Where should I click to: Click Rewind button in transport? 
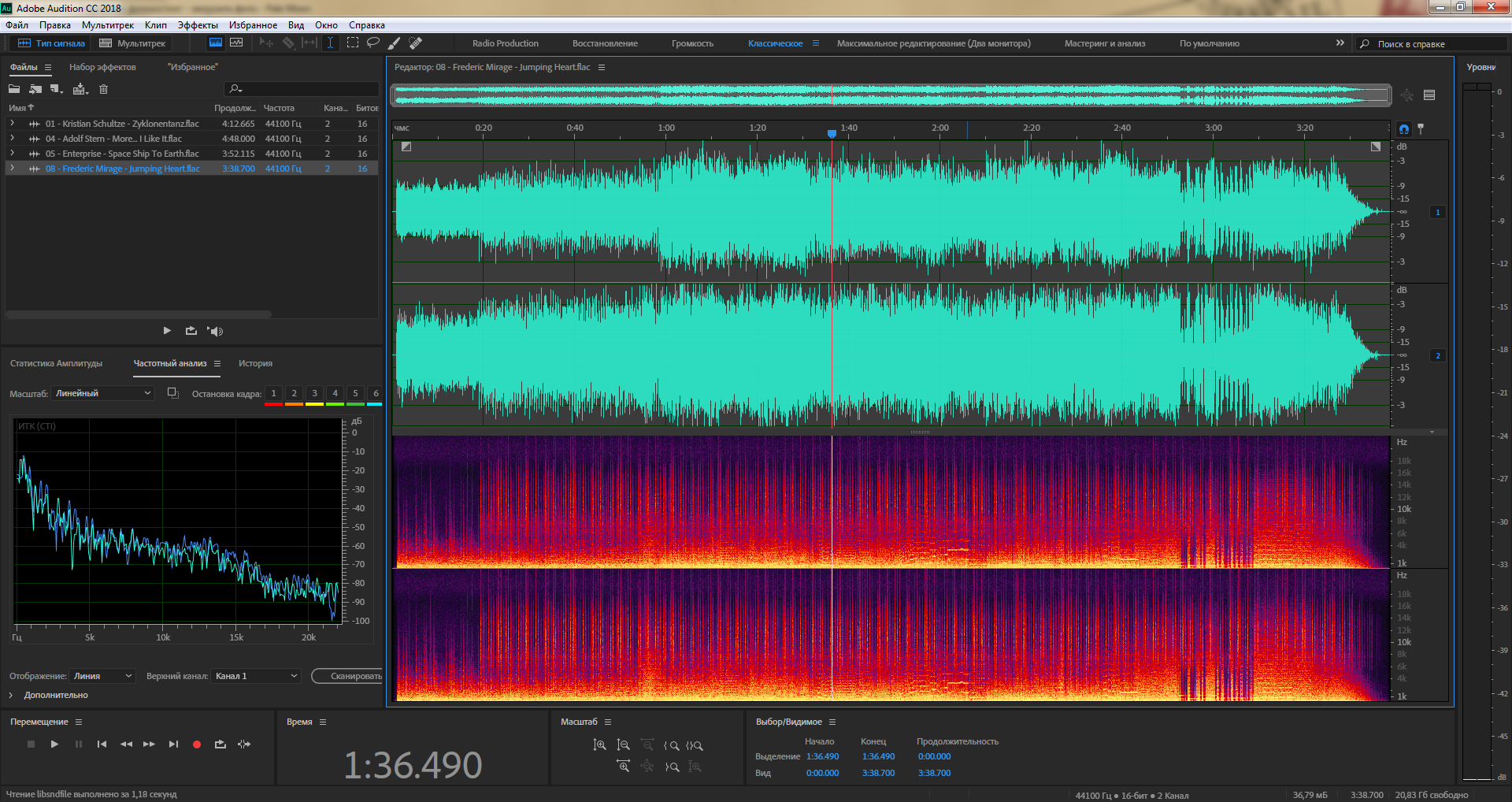[x=126, y=744]
